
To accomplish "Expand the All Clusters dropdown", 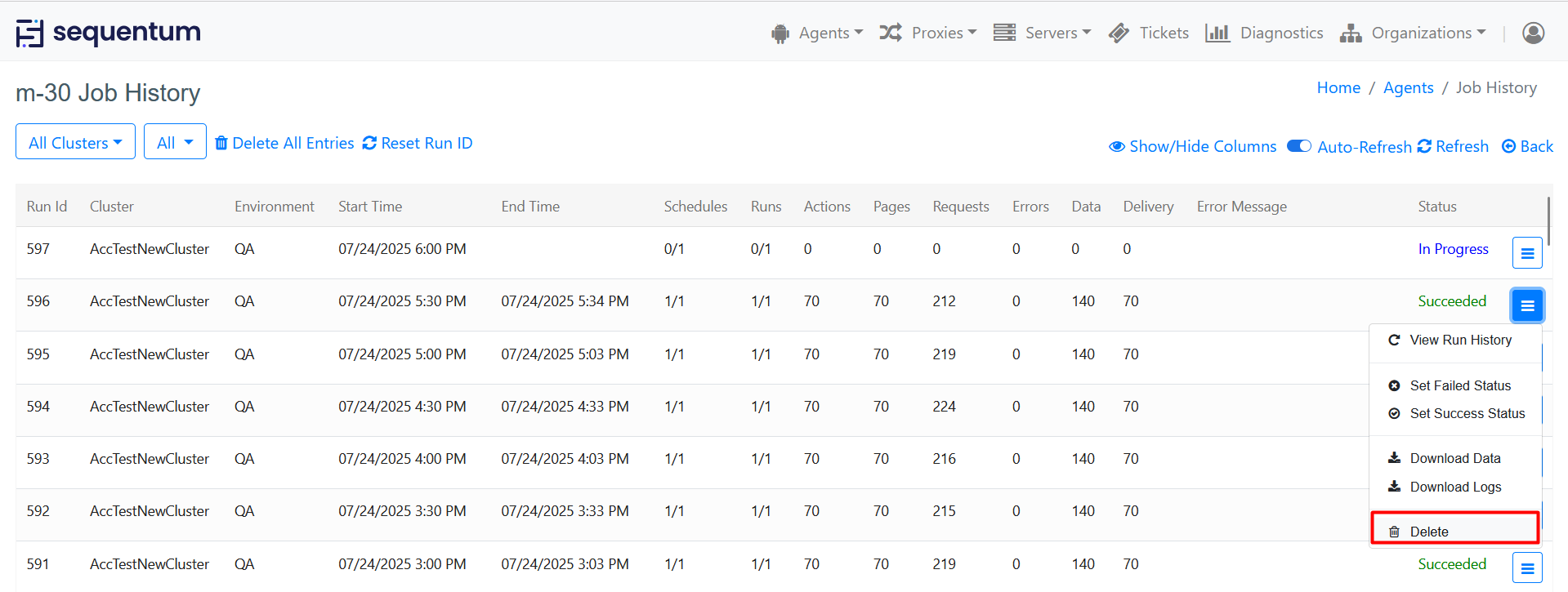I will (75, 143).
